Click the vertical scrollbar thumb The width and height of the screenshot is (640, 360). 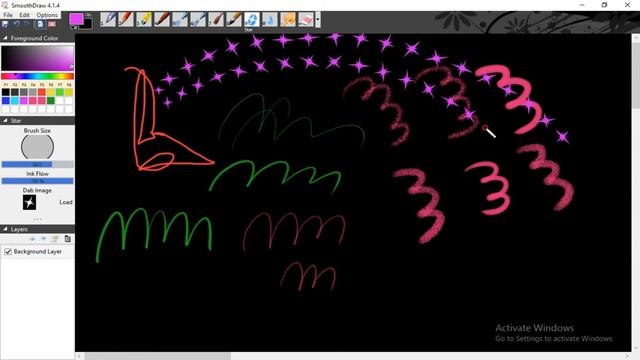pos(636,75)
